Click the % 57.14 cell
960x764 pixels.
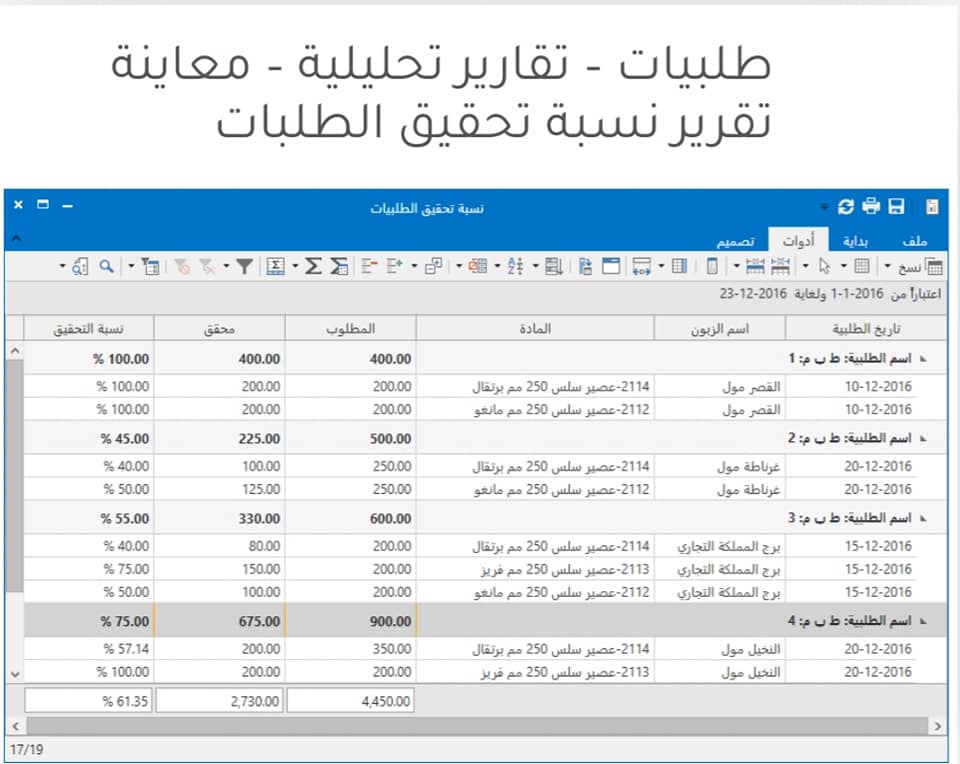[x=89, y=649]
